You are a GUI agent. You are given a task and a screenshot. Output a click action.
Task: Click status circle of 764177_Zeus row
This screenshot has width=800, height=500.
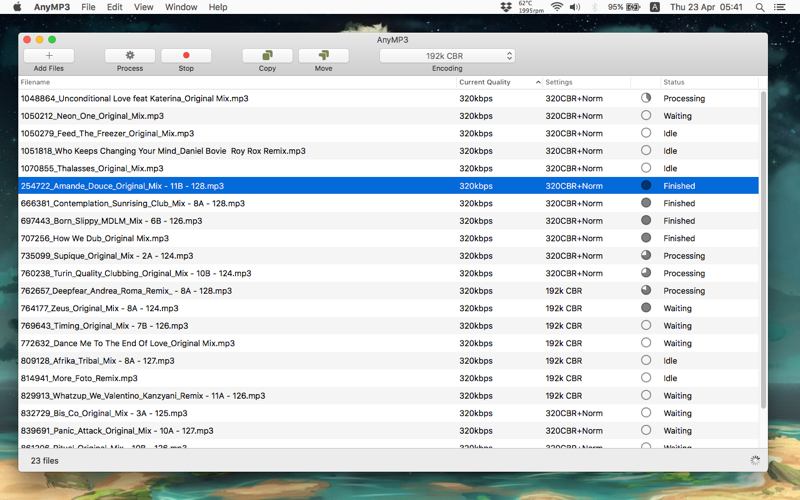[x=646, y=308]
